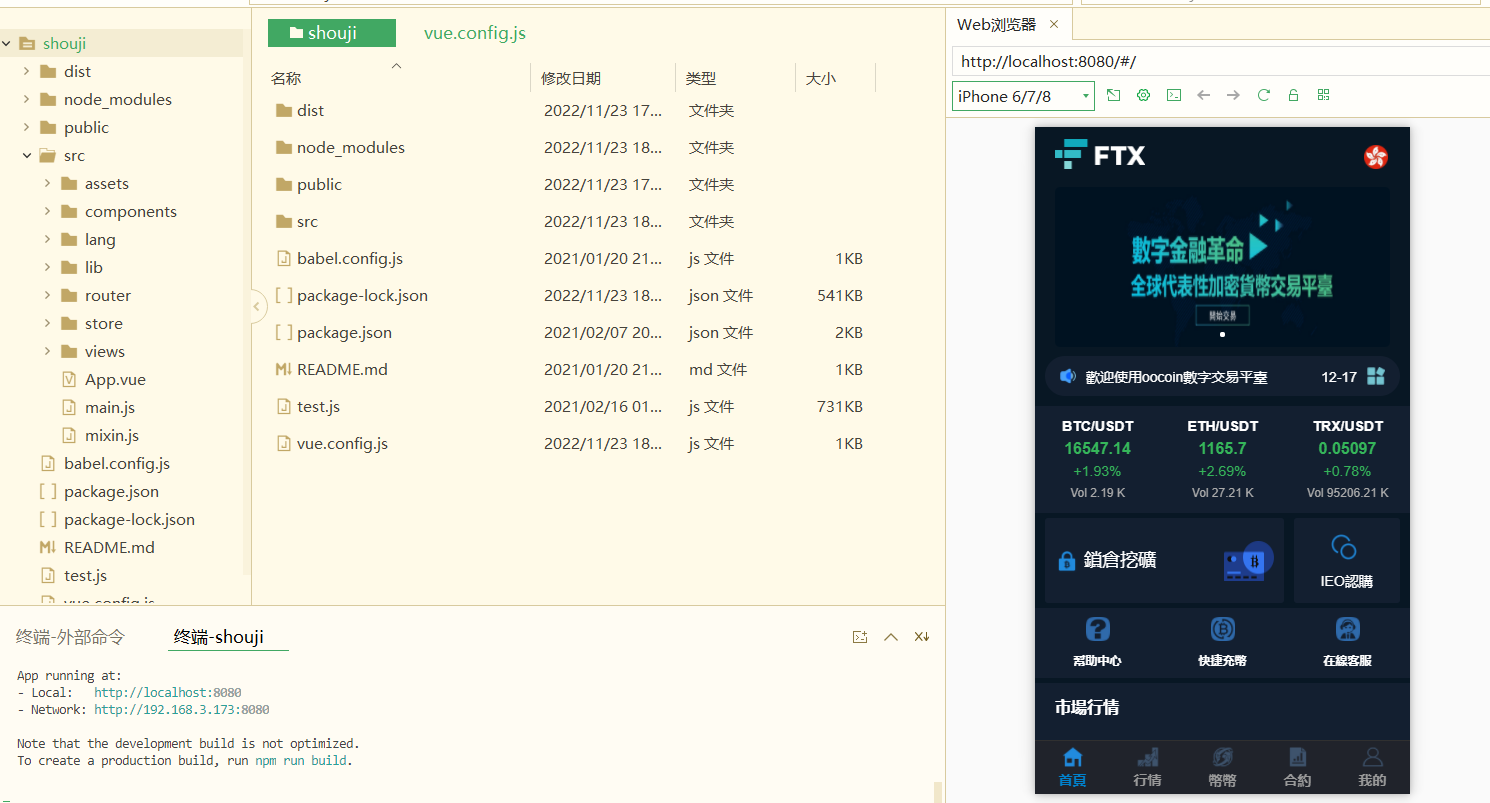
Task: Open the QR code icon in browser toolbar
Action: click(x=1323, y=95)
